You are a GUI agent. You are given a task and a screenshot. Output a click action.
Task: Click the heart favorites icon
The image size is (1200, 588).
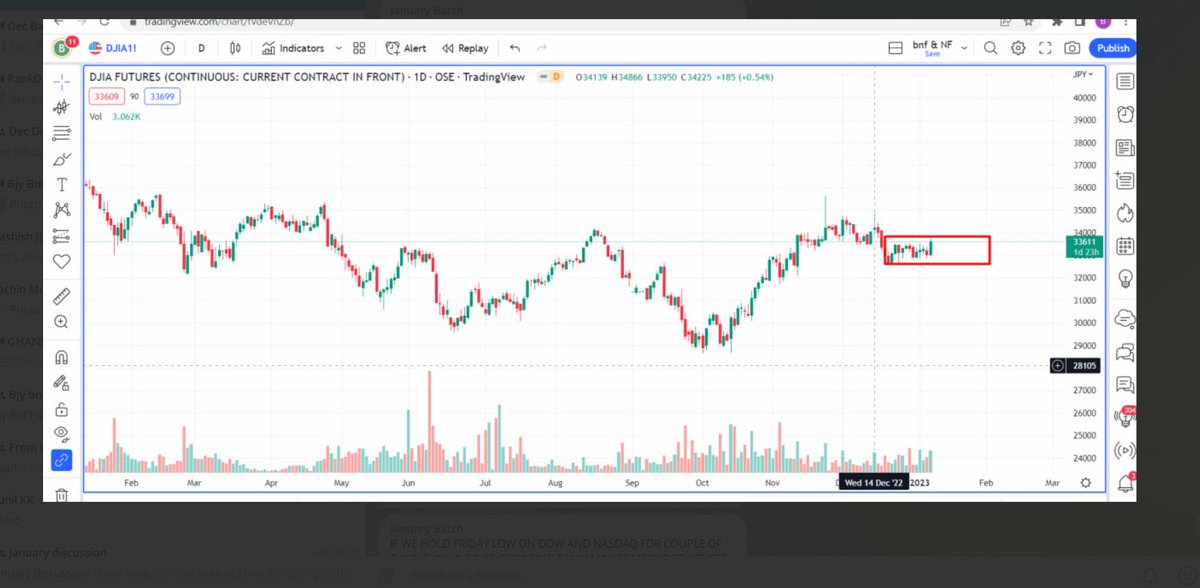coord(62,262)
